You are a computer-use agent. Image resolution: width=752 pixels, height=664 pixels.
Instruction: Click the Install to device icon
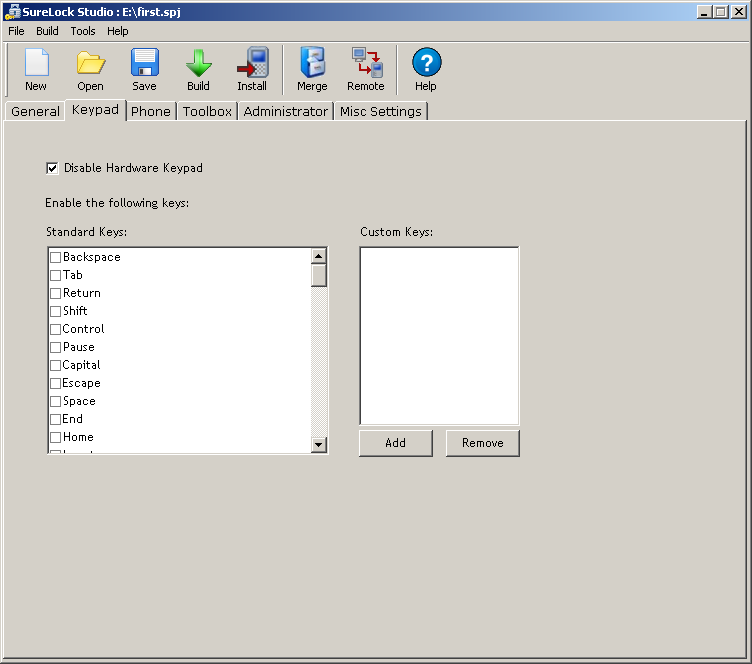(x=252, y=62)
